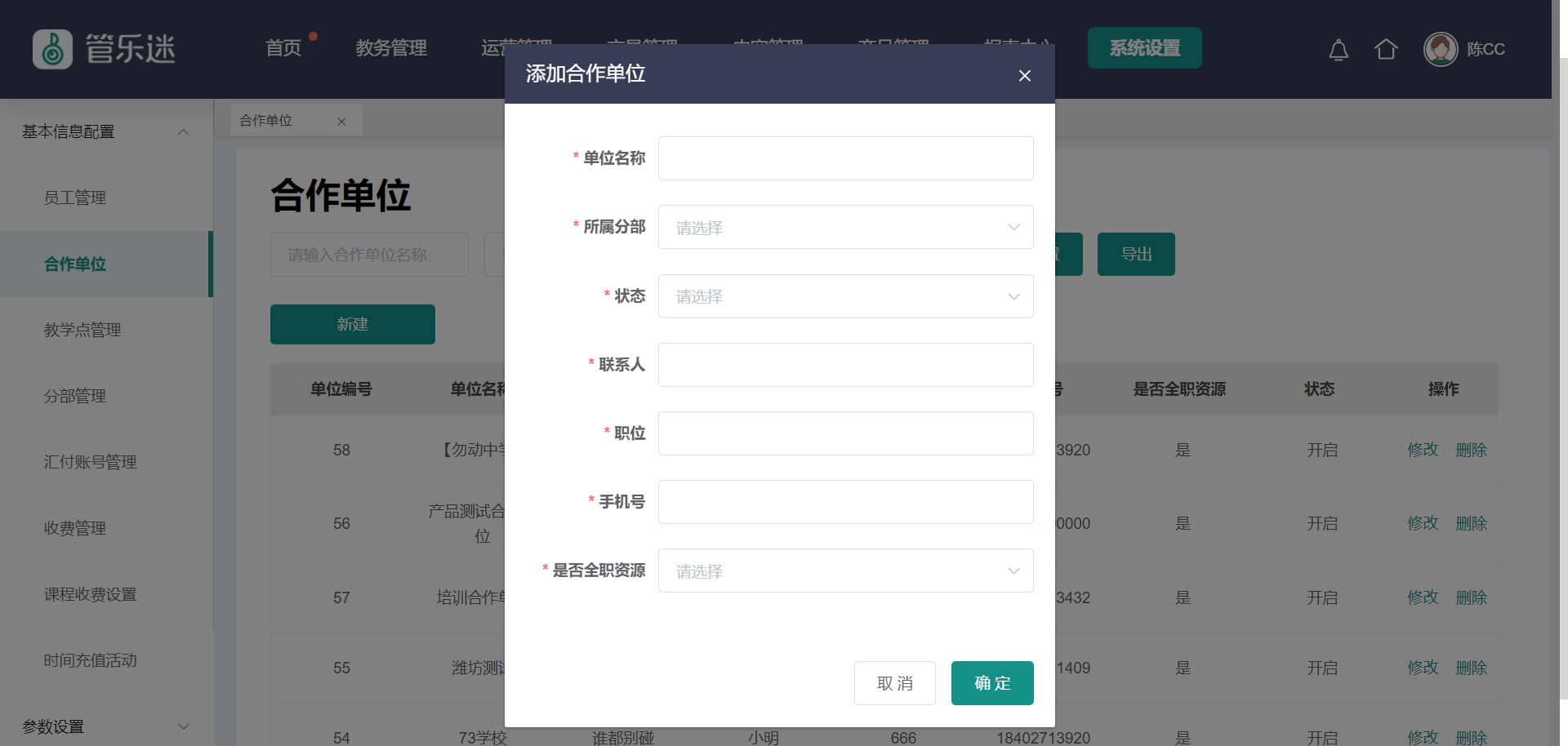Select 员工管理 in the sidebar

75,198
